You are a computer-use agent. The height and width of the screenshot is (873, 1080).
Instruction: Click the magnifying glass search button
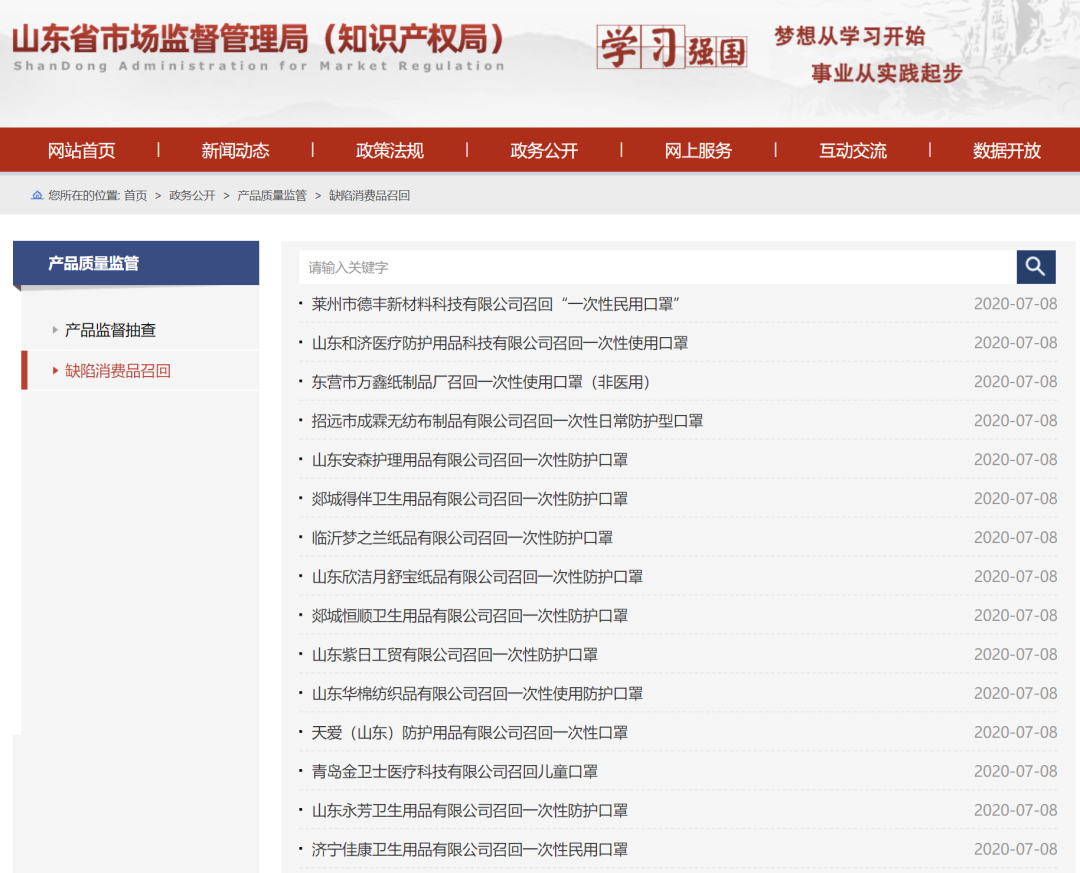pos(1036,267)
